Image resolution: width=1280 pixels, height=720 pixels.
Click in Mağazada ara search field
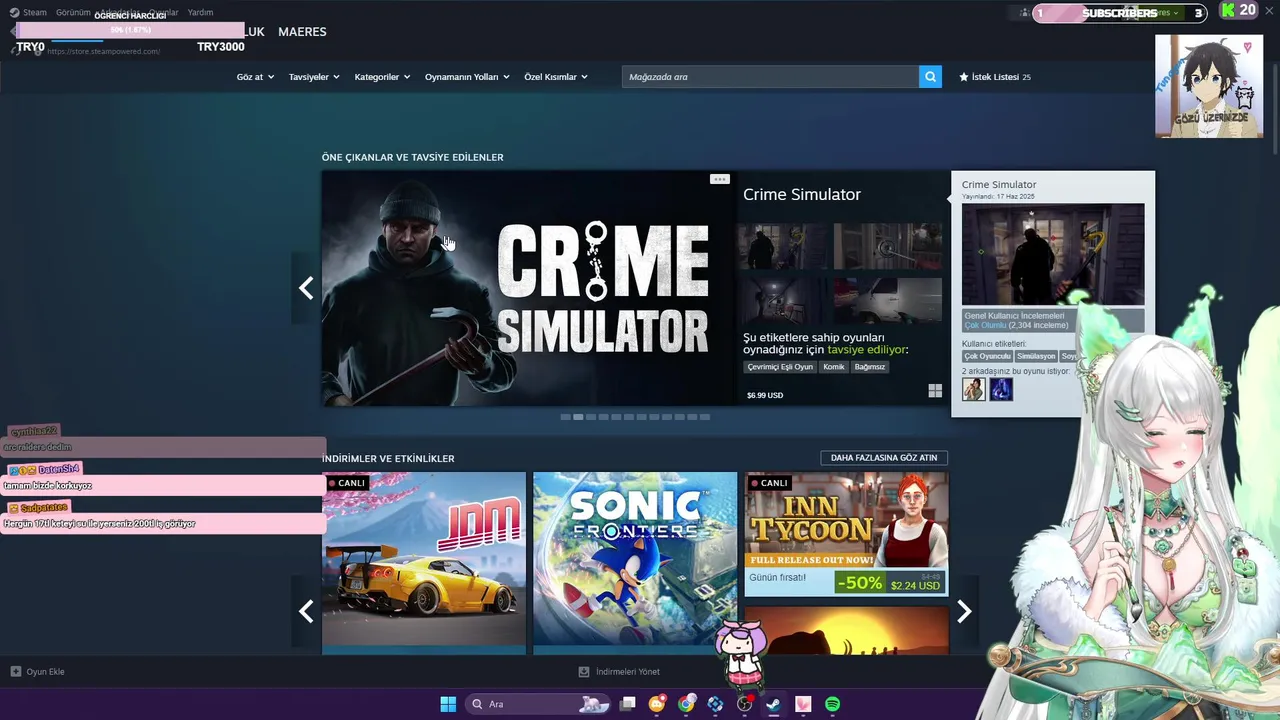pos(770,77)
